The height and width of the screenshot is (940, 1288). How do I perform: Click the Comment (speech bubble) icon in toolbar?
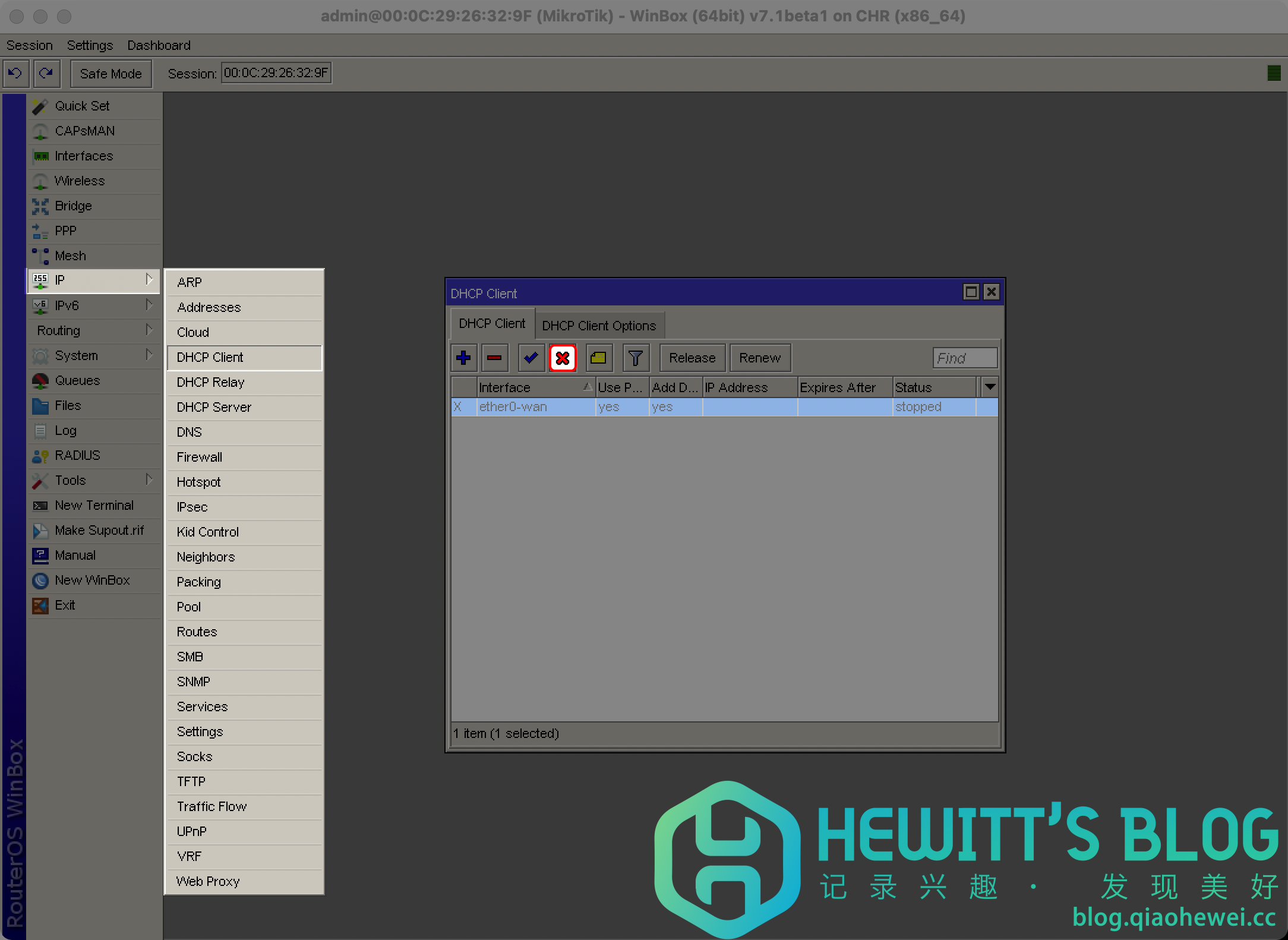(598, 358)
